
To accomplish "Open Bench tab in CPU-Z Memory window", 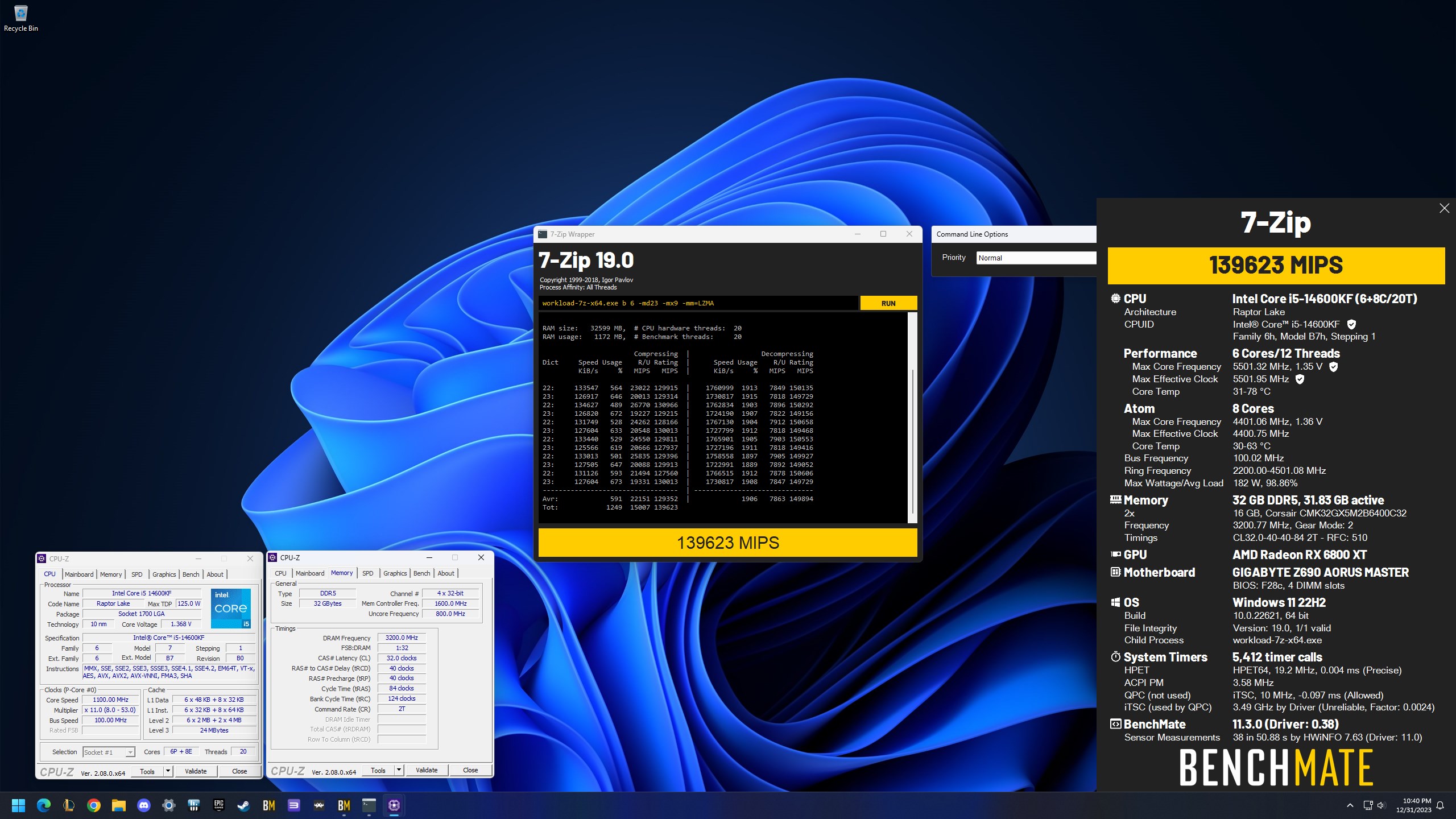I will pyautogui.click(x=422, y=573).
